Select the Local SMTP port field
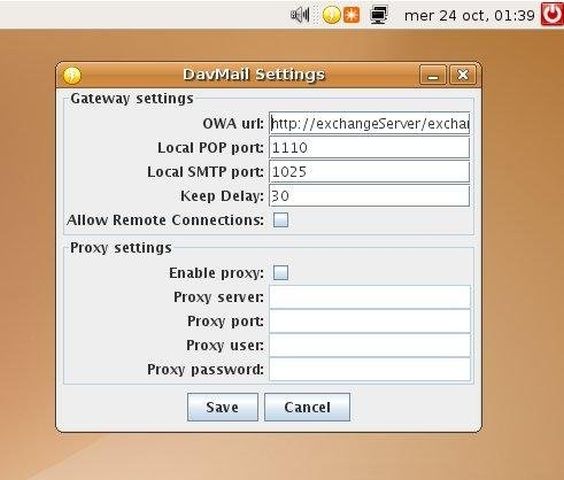Screen dimensions: 564x480 (x=369, y=172)
